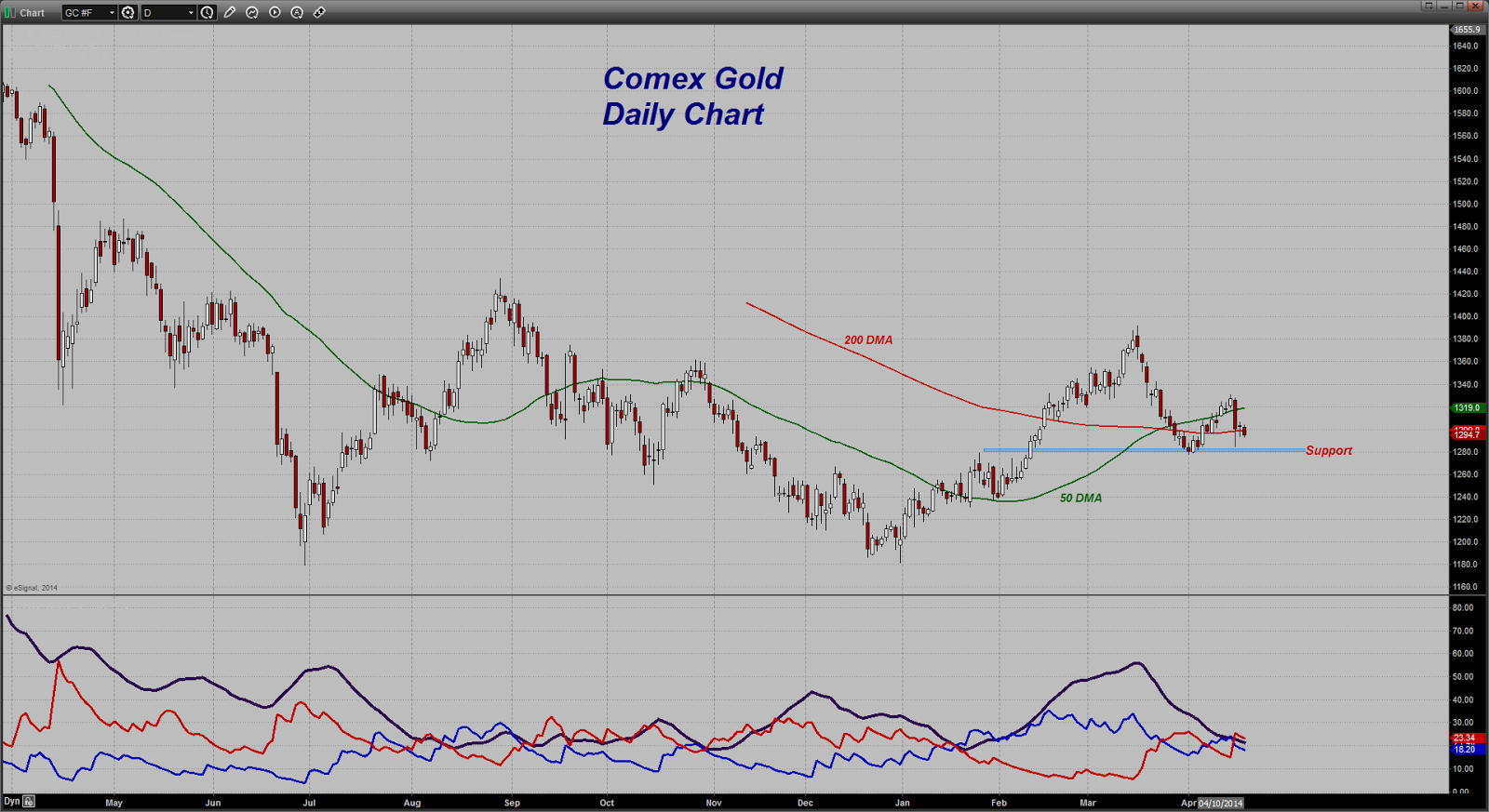Click the Chart title label
The height and width of the screenshot is (812, 1489).
point(33,13)
